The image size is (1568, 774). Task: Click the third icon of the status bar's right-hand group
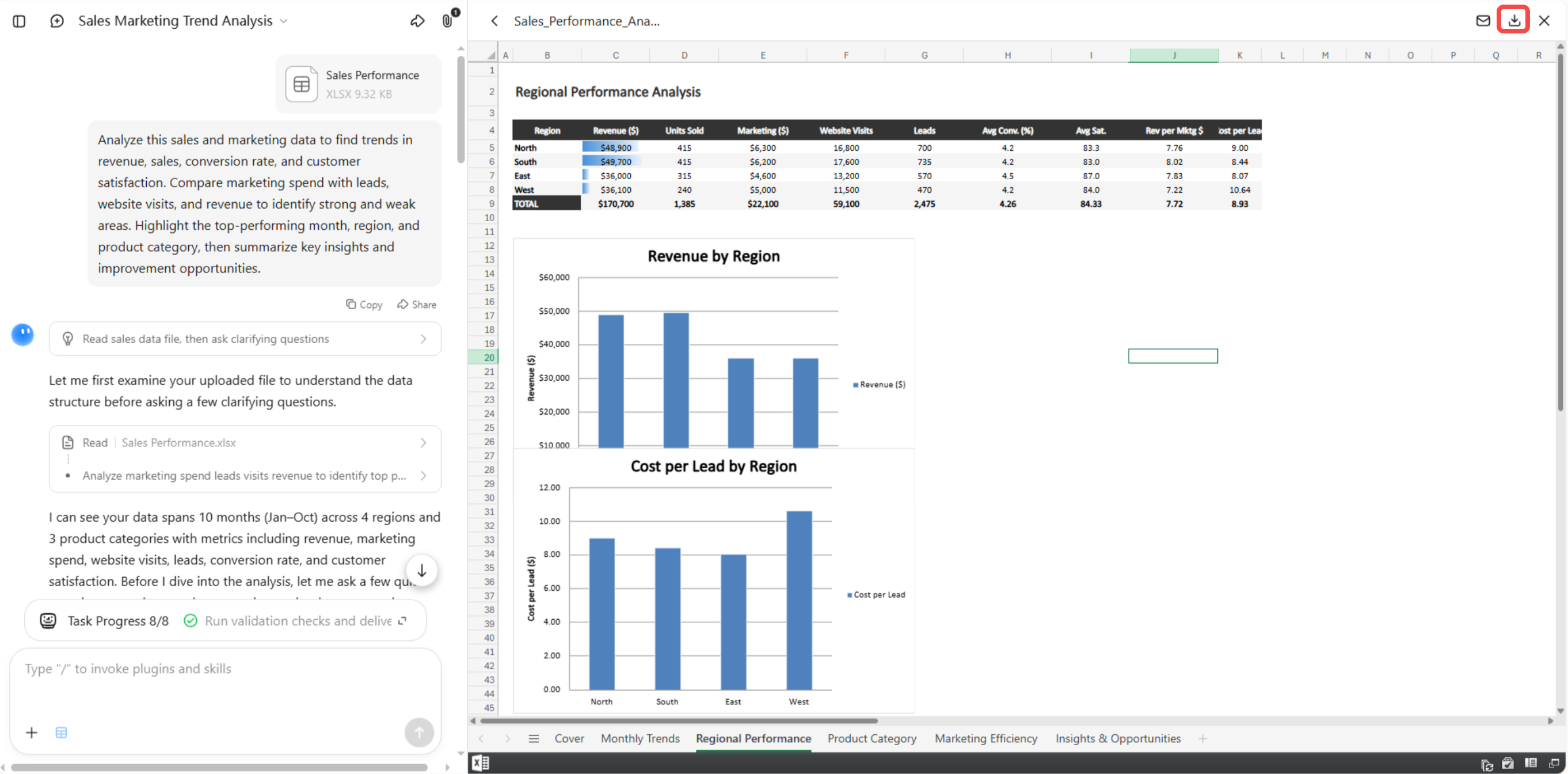[x=1531, y=762]
